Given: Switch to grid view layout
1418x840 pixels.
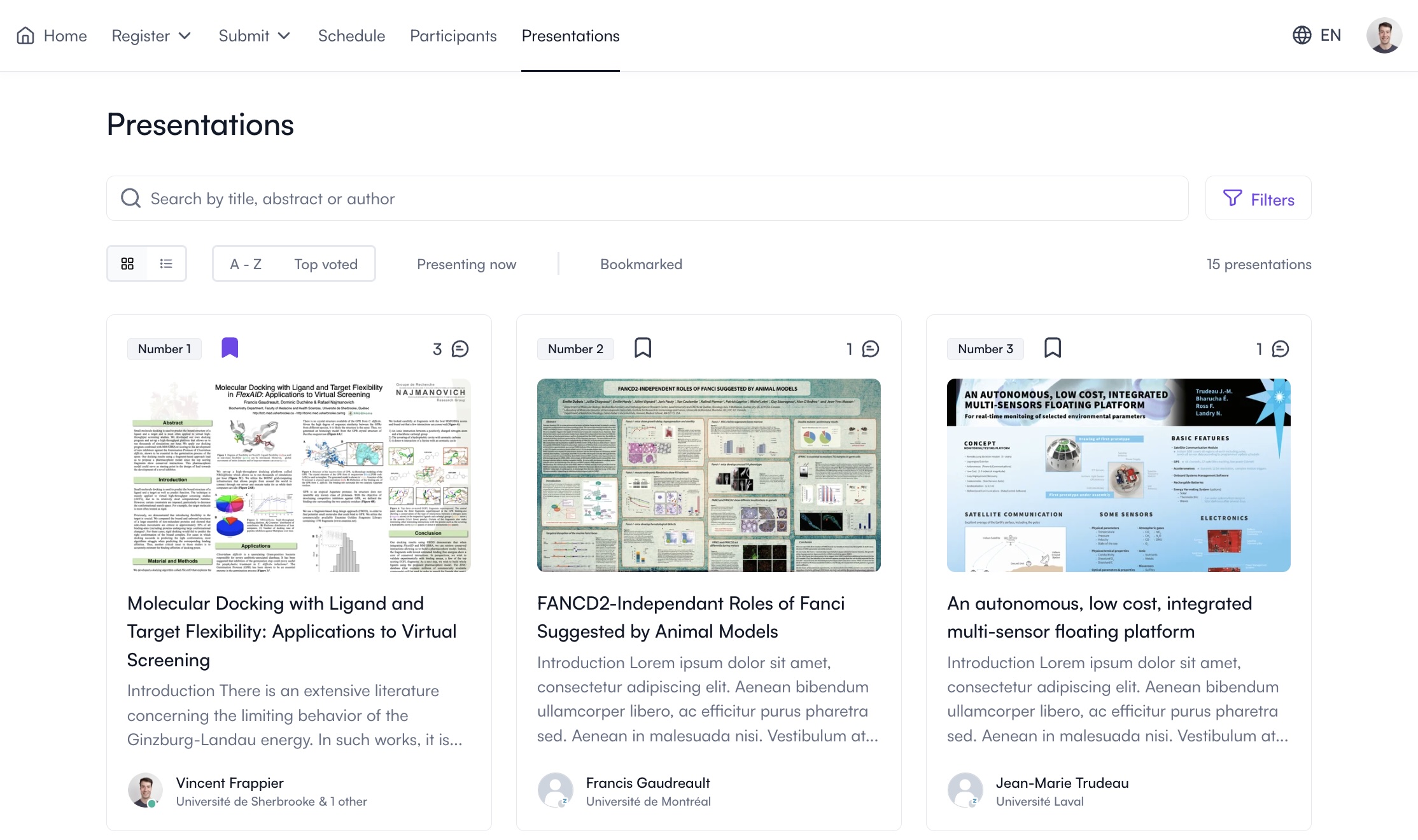Looking at the screenshot, I should [127, 263].
